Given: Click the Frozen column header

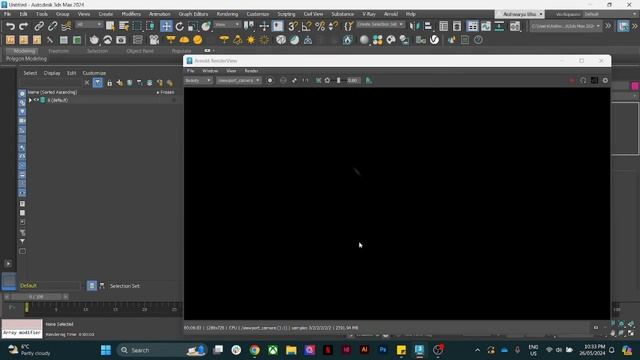Looking at the screenshot, I should pos(167,92).
